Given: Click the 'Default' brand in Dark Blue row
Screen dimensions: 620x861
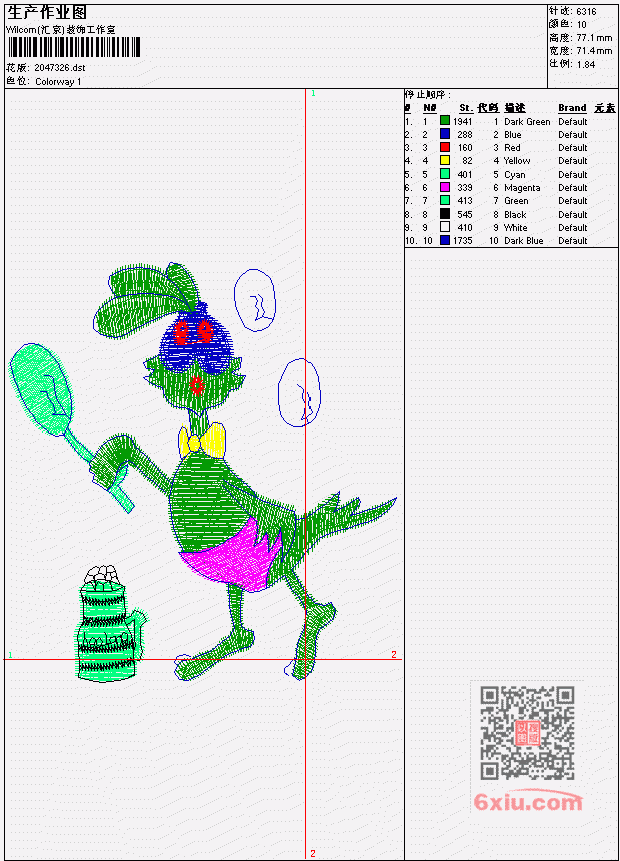Looking at the screenshot, I should 573,241.
